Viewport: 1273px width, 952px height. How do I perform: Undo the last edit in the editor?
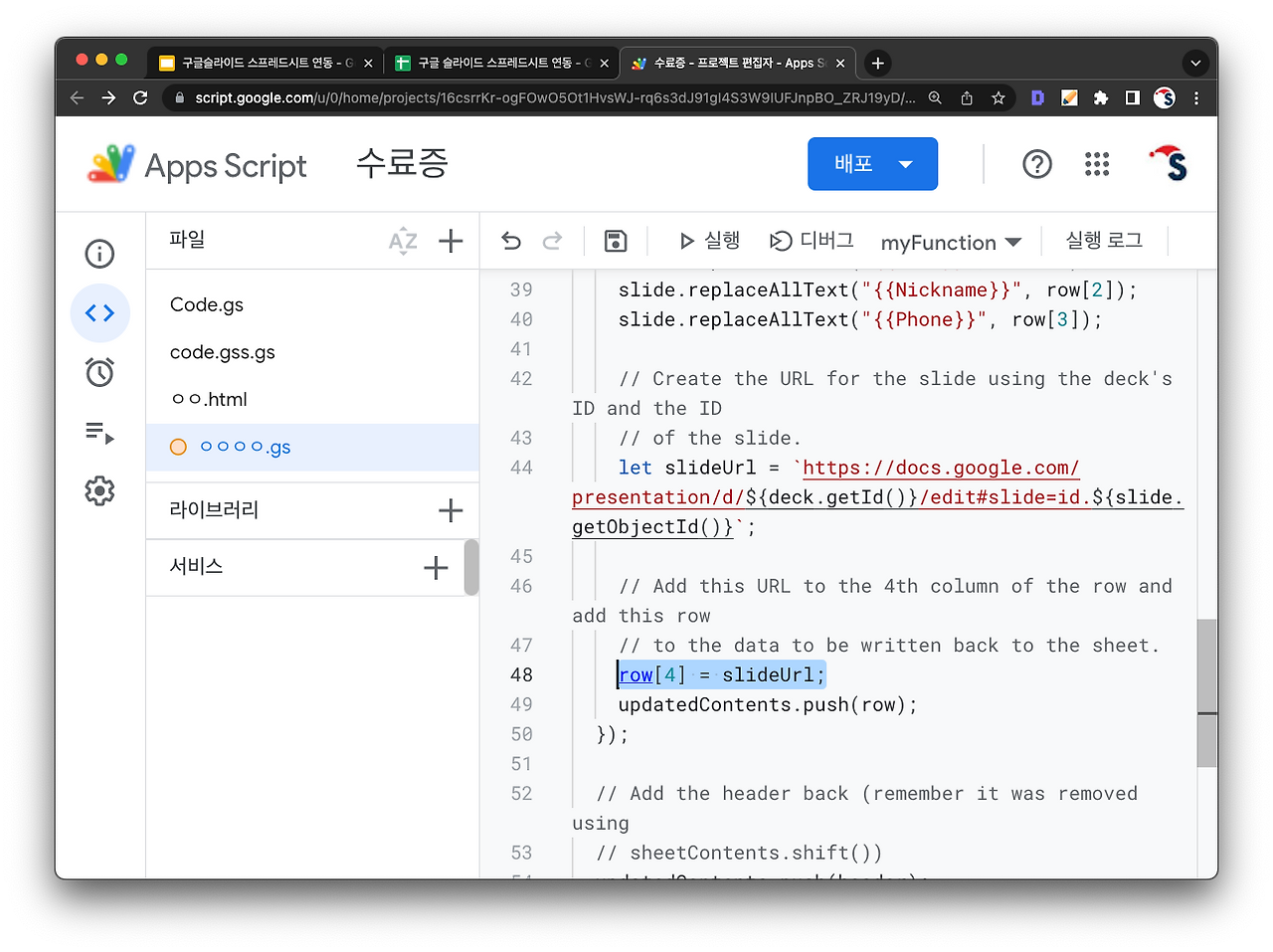click(511, 241)
